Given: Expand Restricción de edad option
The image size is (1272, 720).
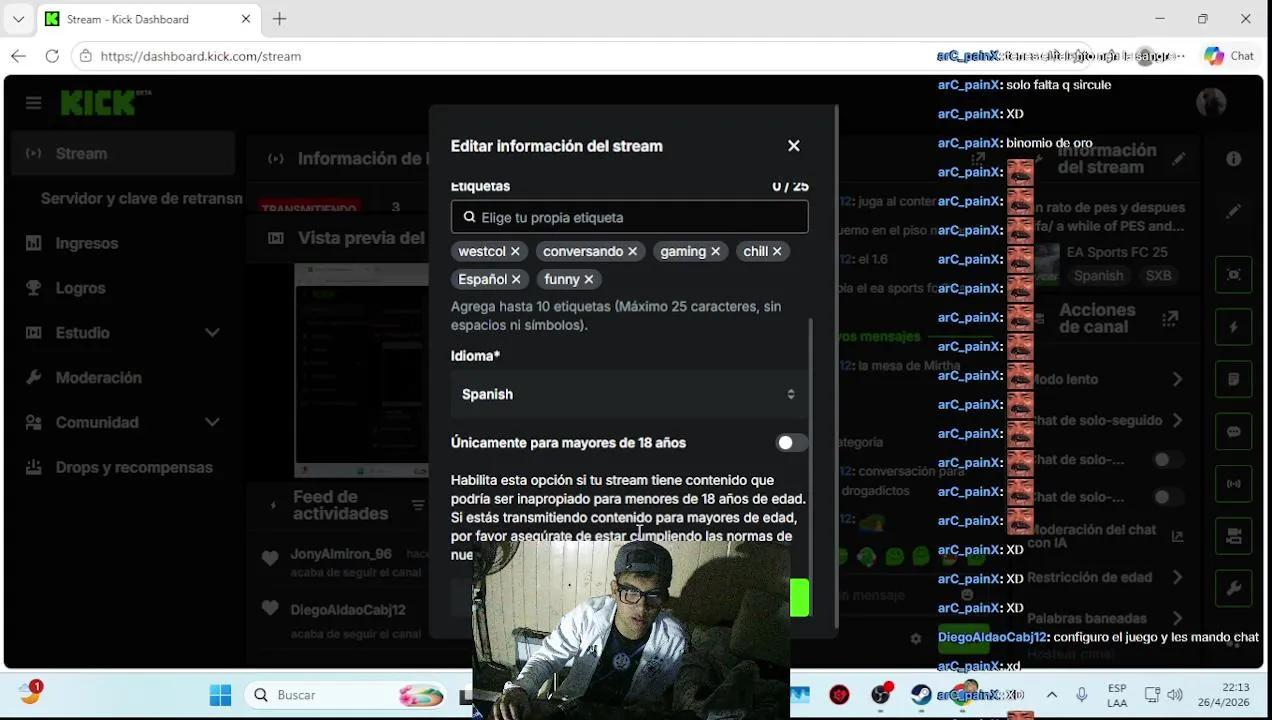Looking at the screenshot, I should (1177, 577).
